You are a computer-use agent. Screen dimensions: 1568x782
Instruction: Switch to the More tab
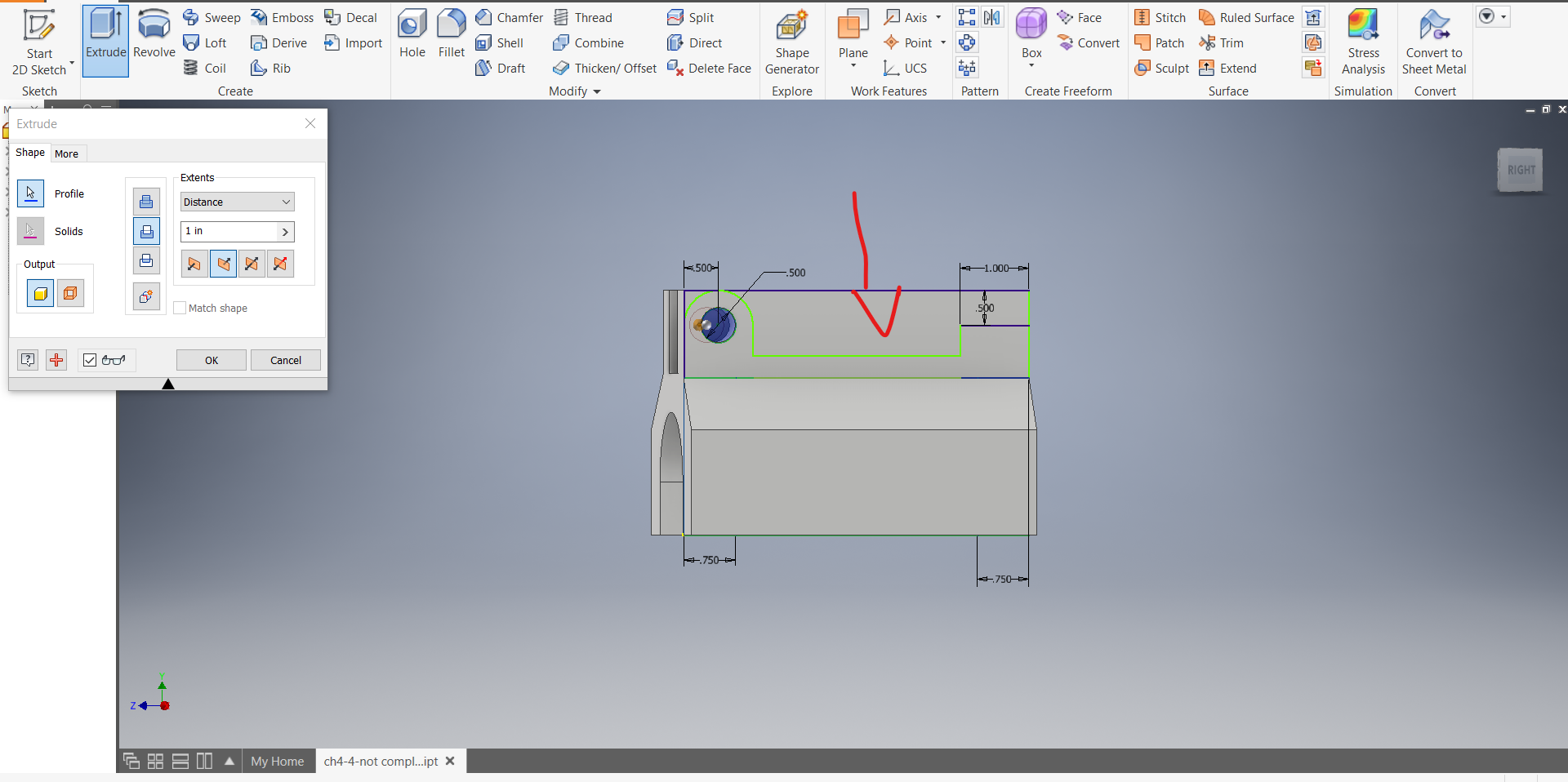[x=67, y=153]
